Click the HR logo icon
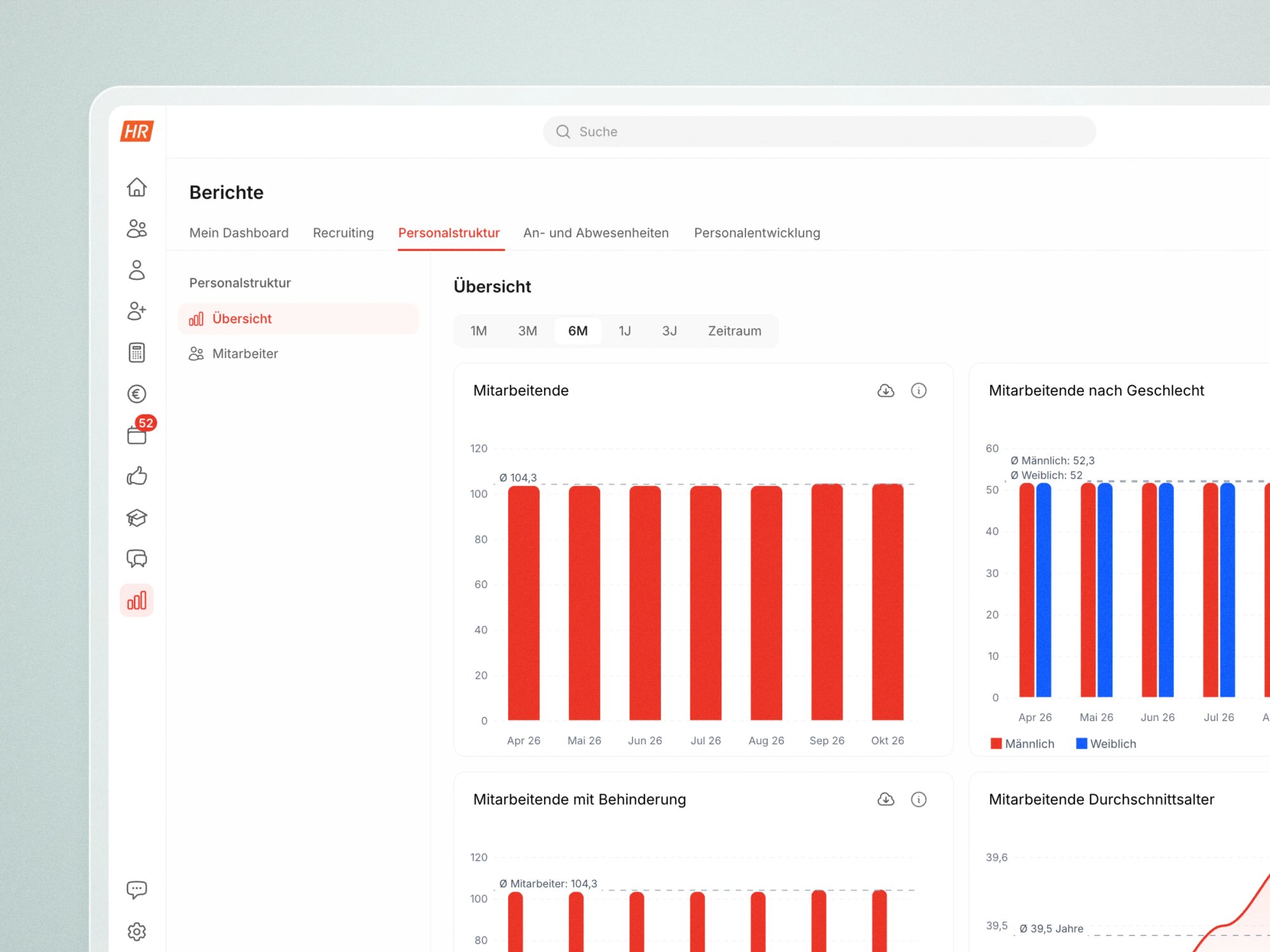The width and height of the screenshot is (1270, 952). tap(137, 131)
